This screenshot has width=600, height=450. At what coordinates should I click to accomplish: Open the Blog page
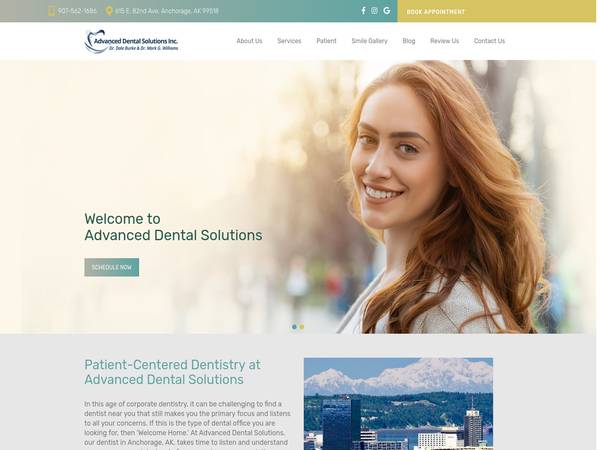coord(409,41)
